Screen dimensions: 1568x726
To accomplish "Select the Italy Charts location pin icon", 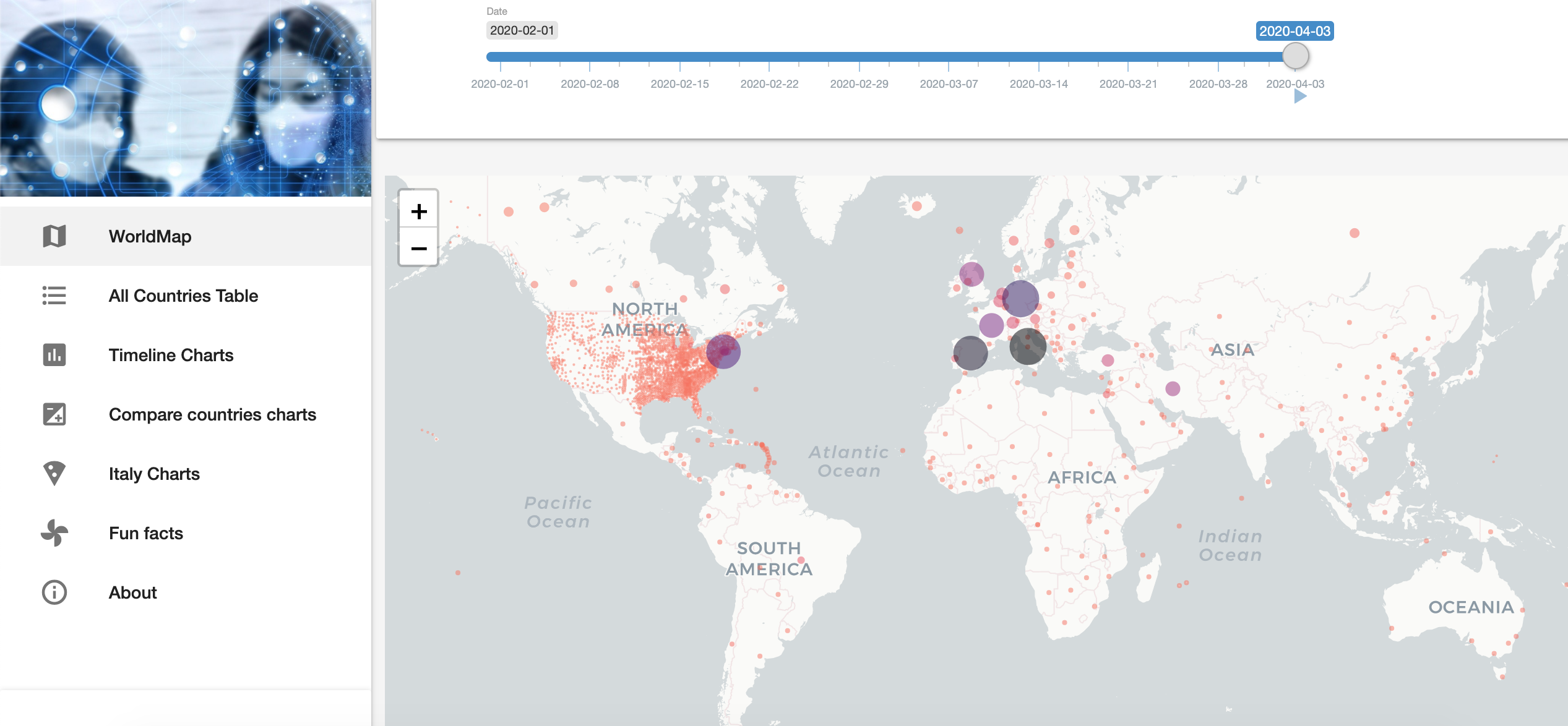I will [x=54, y=474].
